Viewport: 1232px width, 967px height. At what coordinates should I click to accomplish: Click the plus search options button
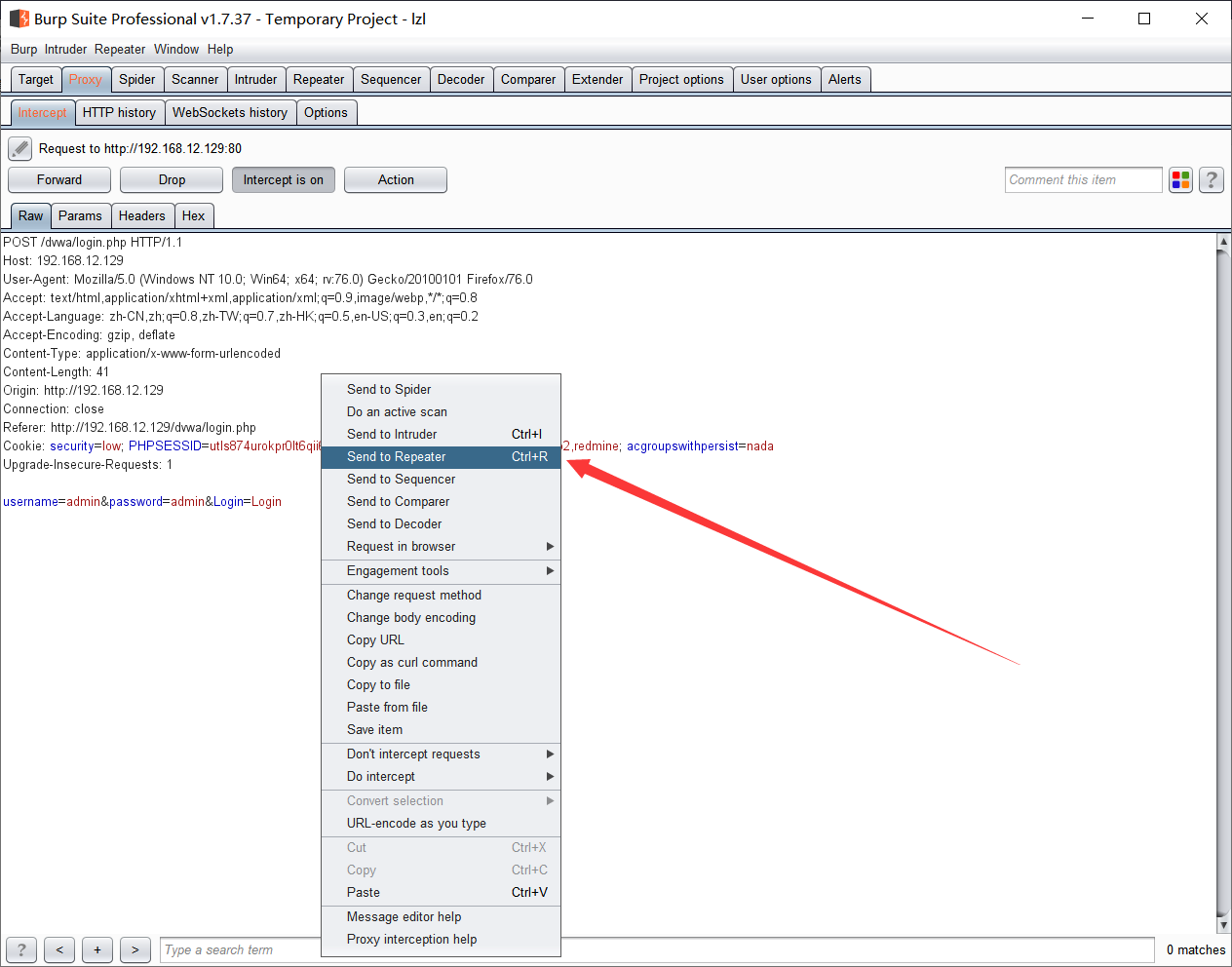click(97, 949)
